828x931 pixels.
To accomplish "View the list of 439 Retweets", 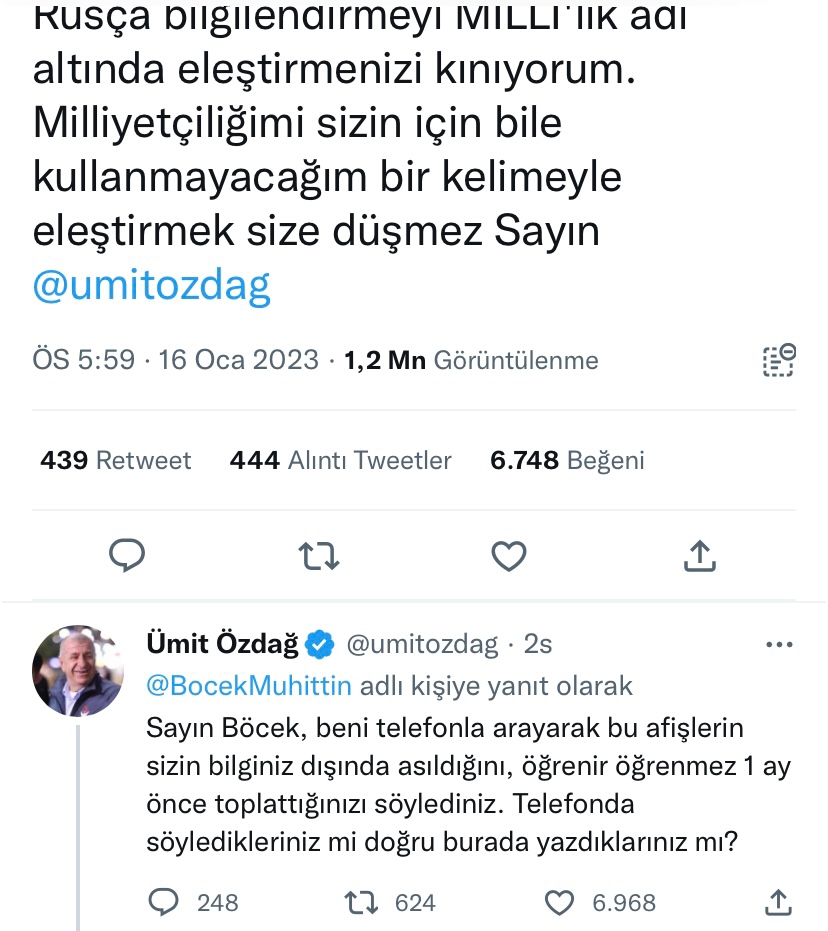I will pyautogui.click(x=115, y=460).
